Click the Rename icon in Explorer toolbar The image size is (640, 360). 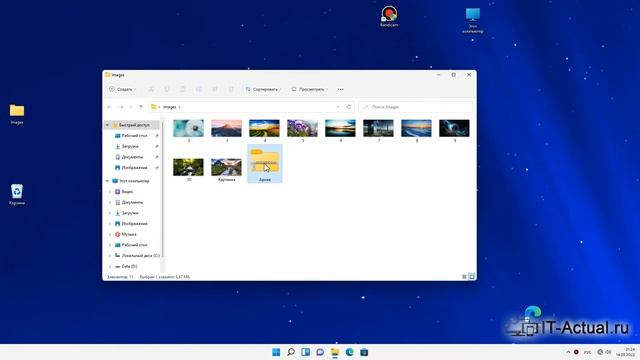click(x=199, y=89)
